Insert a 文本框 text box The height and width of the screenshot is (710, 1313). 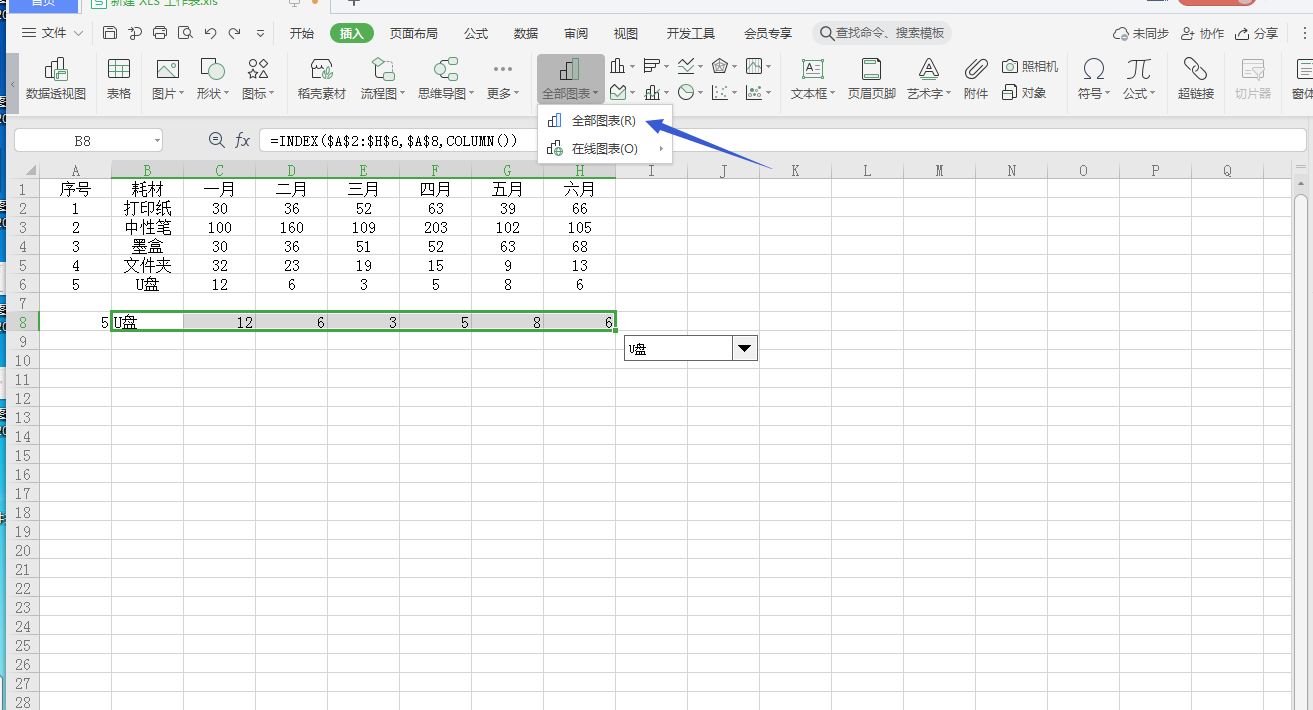812,79
